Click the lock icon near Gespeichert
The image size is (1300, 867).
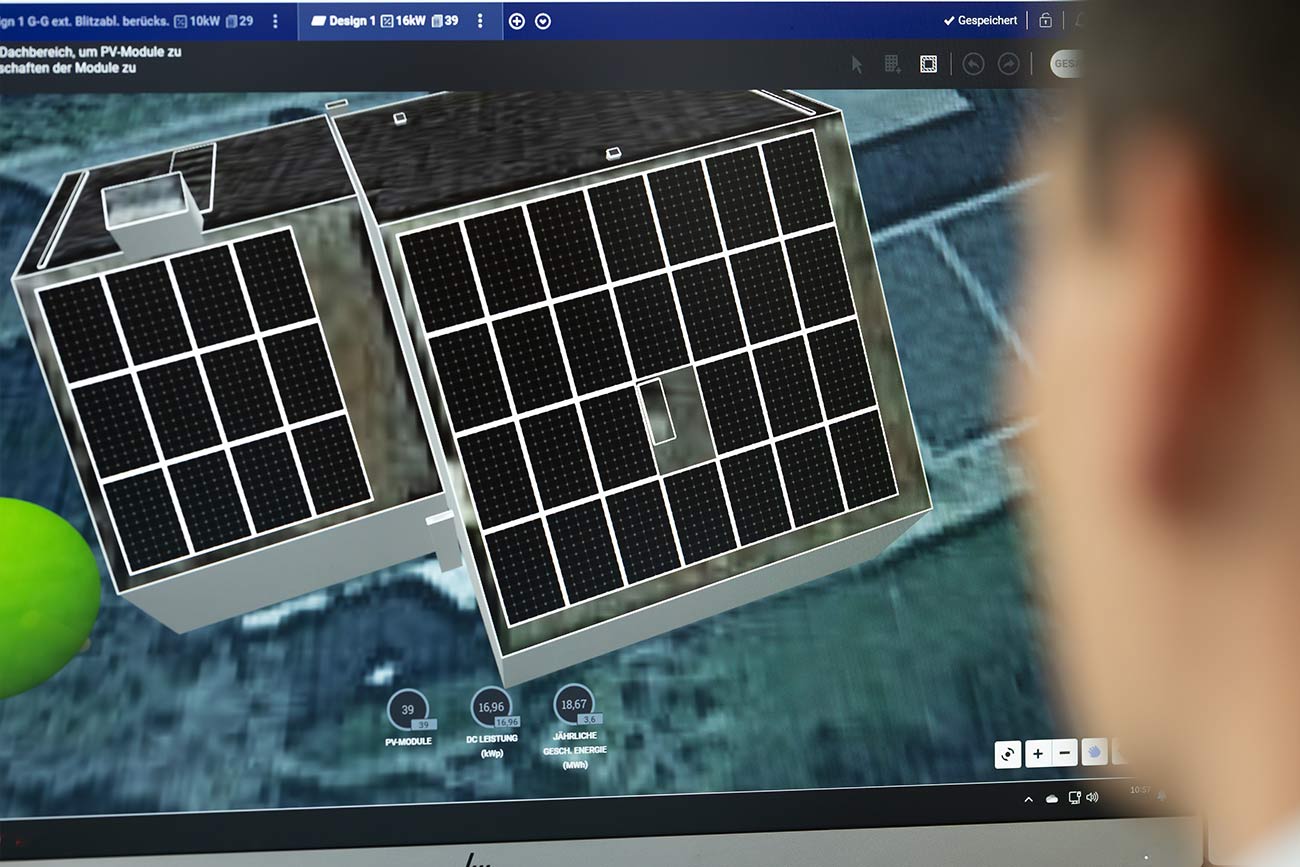[x=1045, y=20]
